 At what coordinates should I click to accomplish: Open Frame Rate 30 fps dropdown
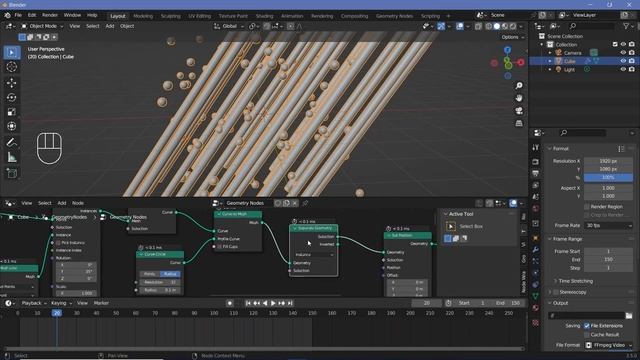click(x=608, y=225)
